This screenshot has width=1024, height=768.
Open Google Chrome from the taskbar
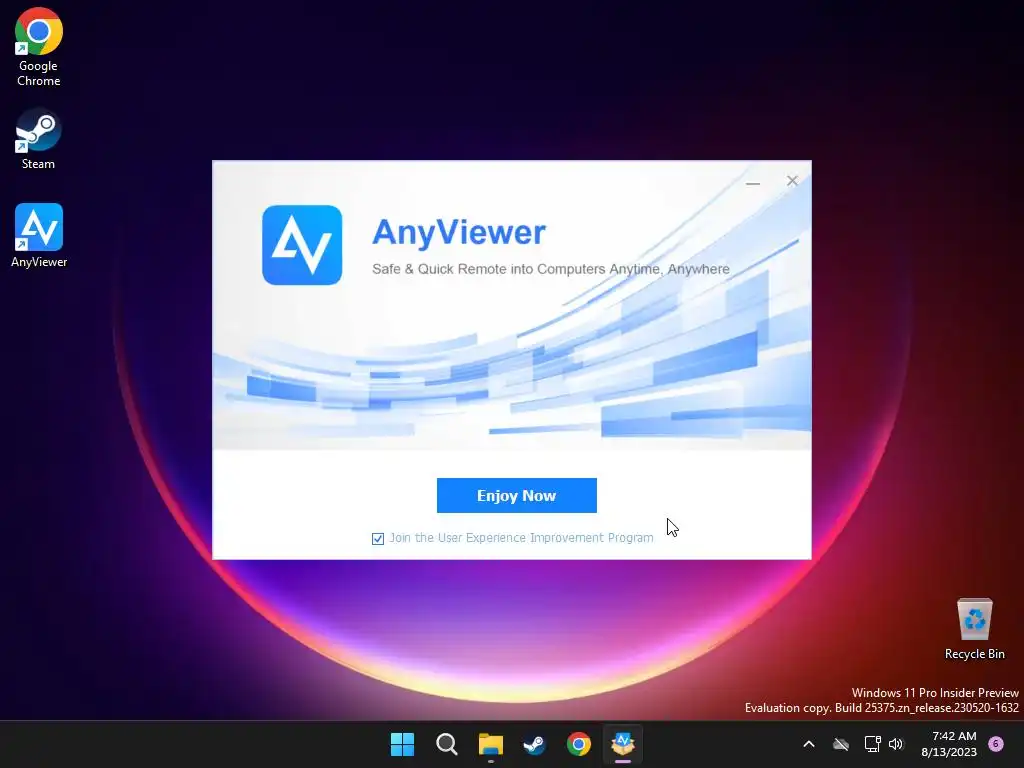pyautogui.click(x=579, y=744)
